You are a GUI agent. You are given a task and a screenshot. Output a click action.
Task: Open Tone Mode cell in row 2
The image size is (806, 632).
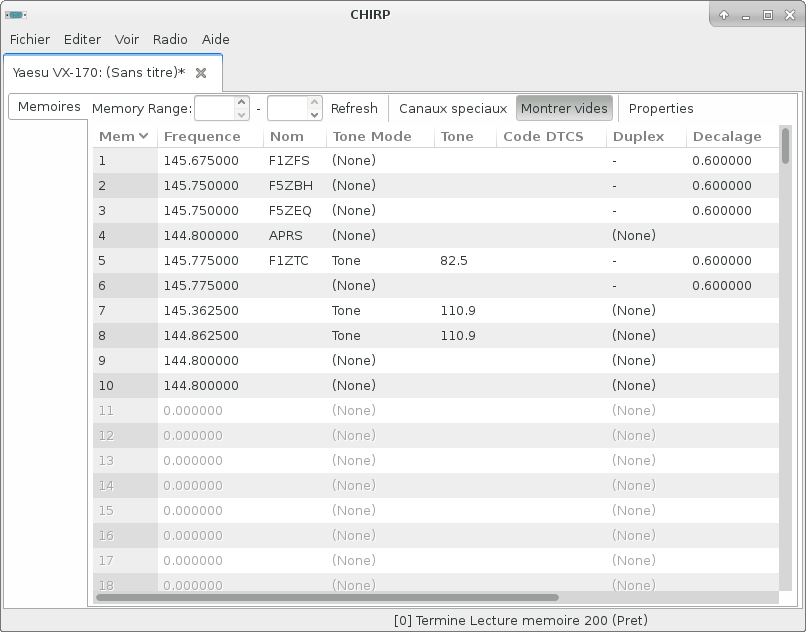(380, 186)
